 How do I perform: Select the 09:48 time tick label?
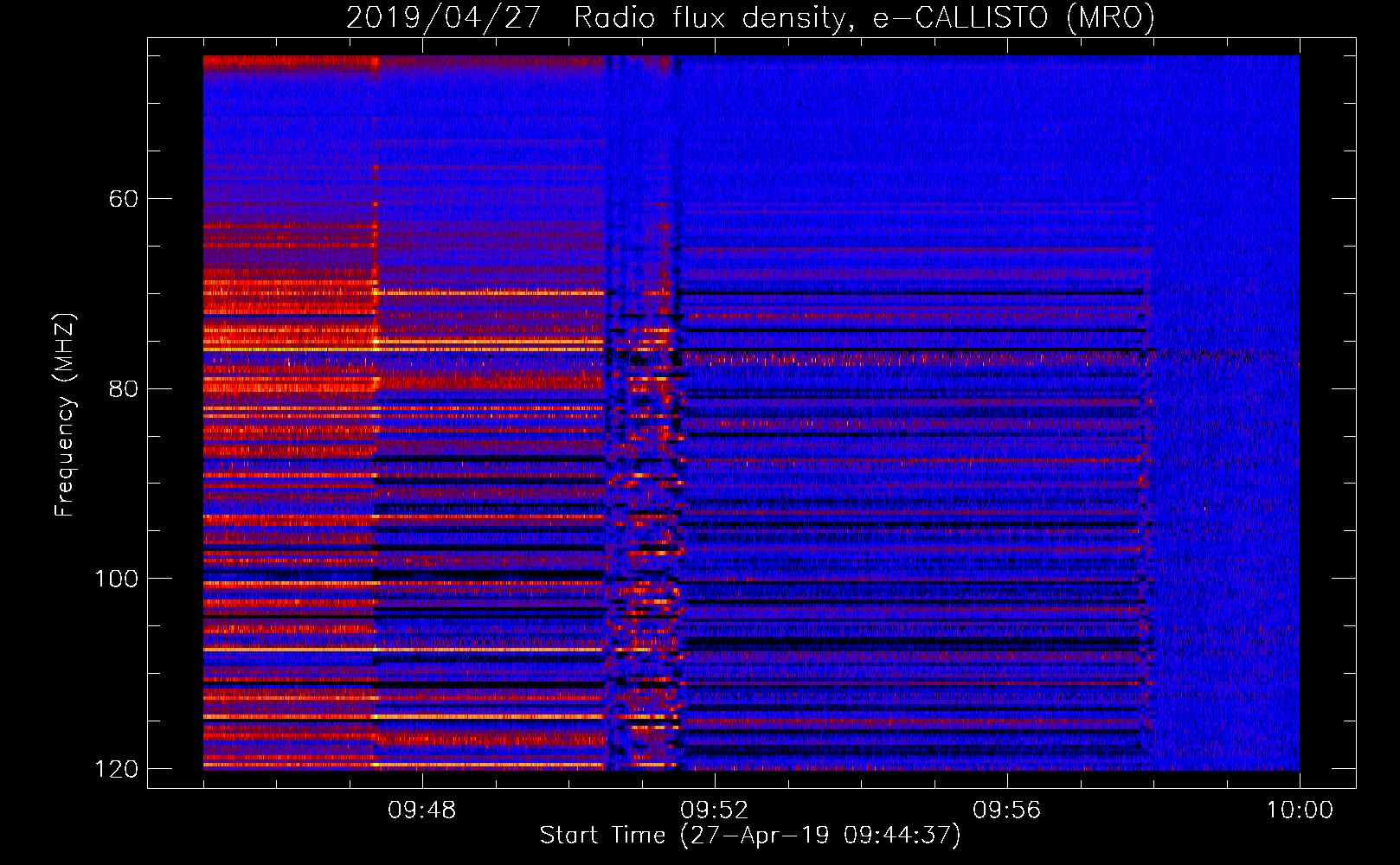[421, 811]
